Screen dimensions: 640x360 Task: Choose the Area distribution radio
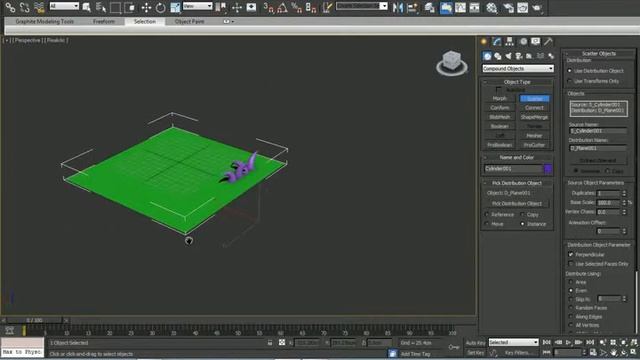coord(571,282)
